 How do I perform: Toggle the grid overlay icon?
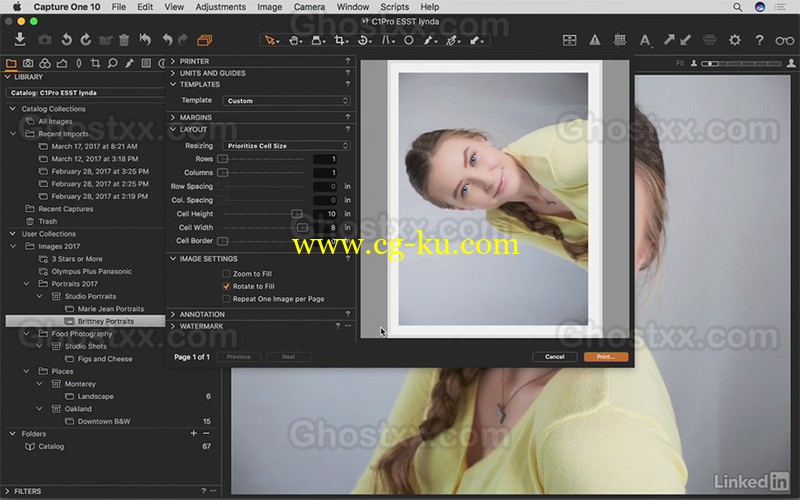[x=619, y=40]
